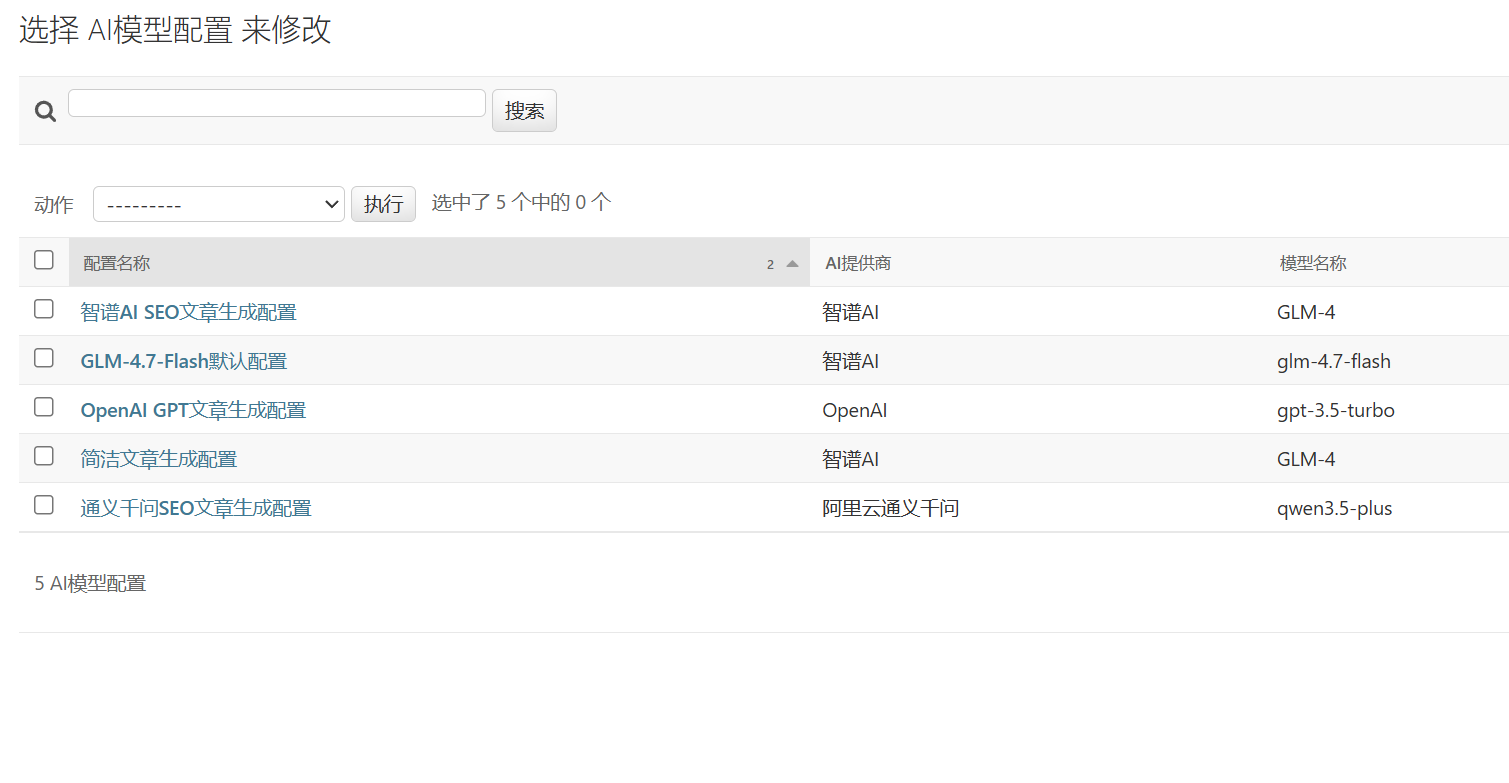Open the 动作 action dropdown
Image resolution: width=1509 pixels, height=783 pixels.
point(219,204)
